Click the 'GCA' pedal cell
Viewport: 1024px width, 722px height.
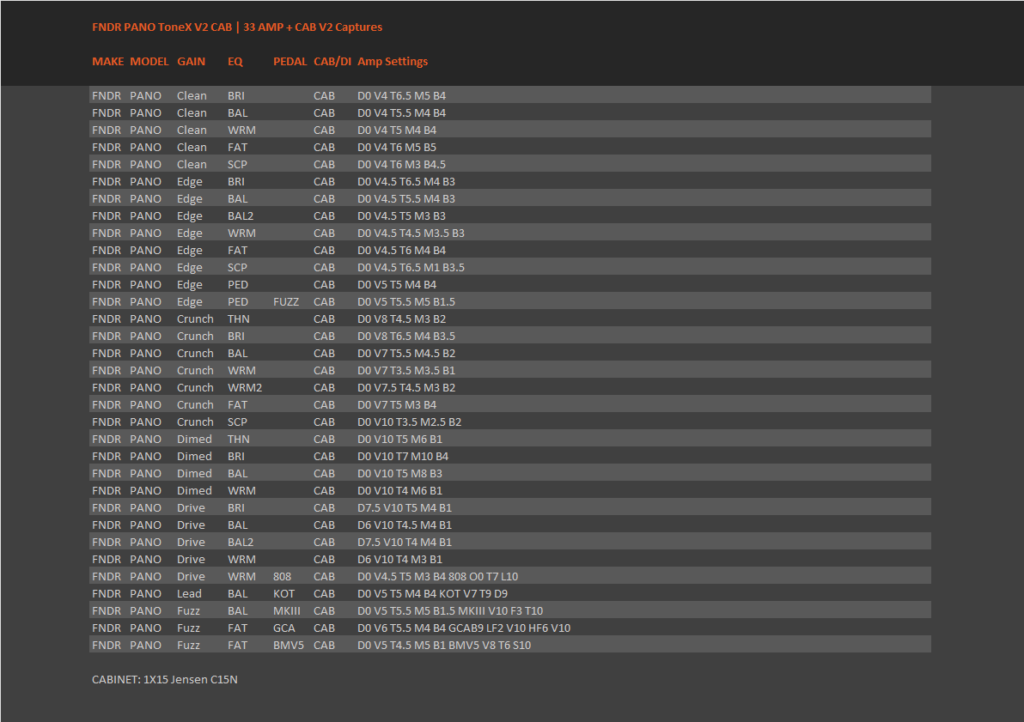click(x=284, y=629)
